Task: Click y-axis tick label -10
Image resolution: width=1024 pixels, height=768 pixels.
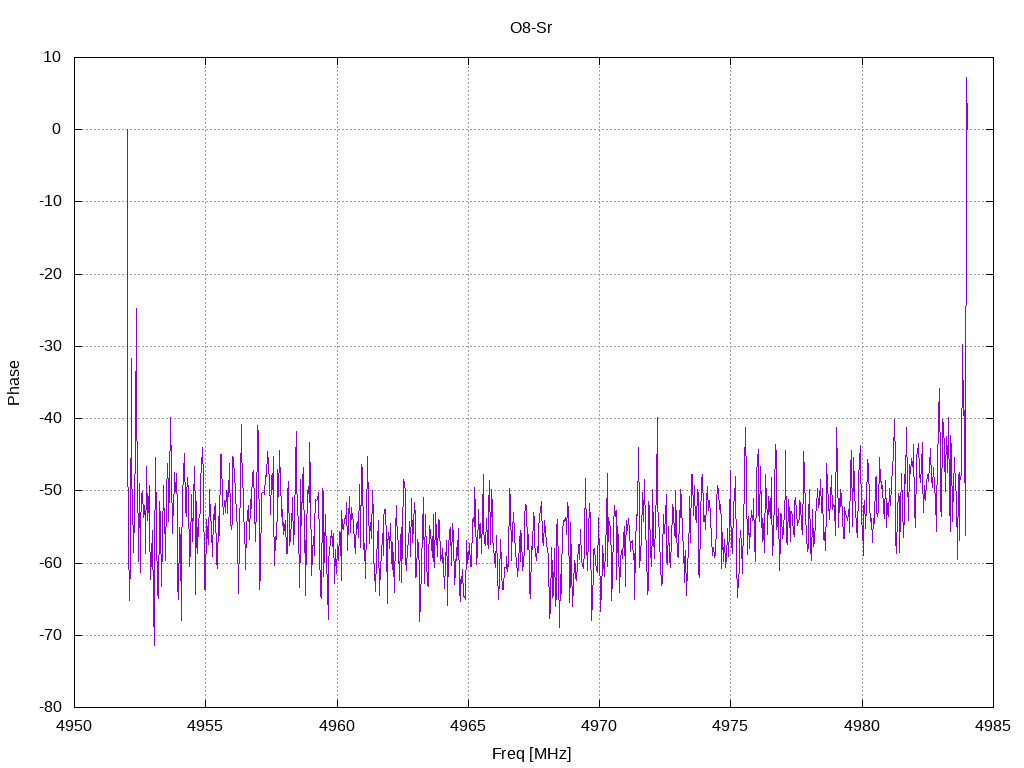Action: (50, 201)
